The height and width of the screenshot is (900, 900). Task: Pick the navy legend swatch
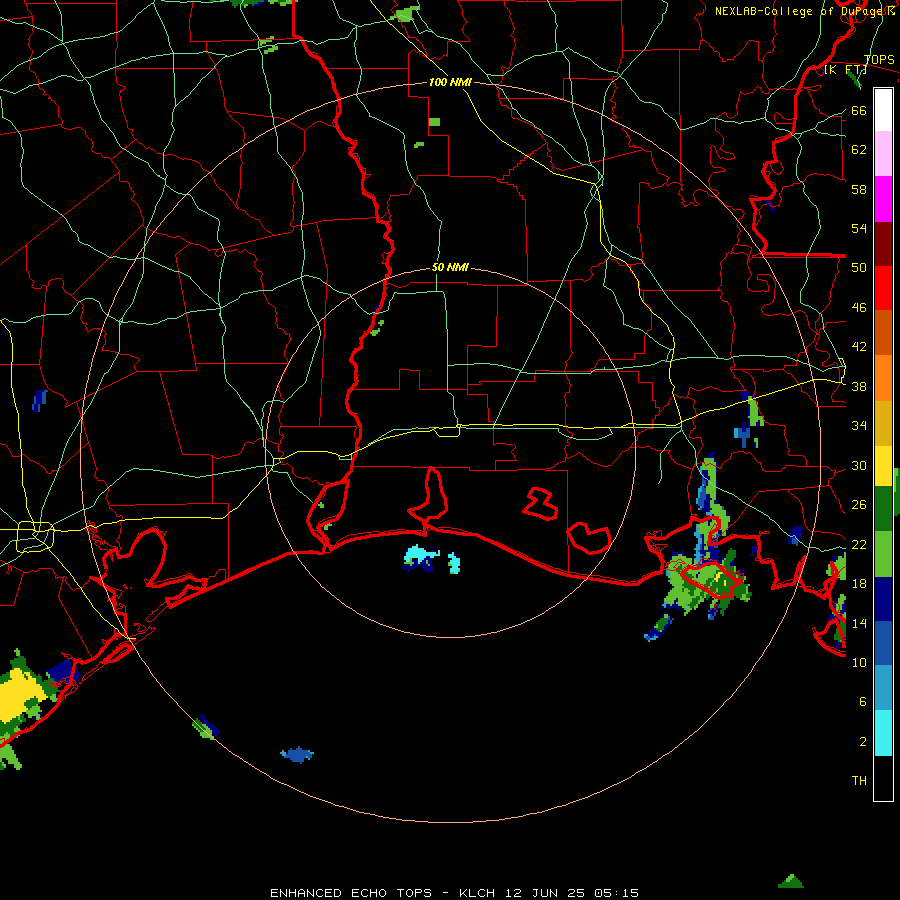(883, 599)
